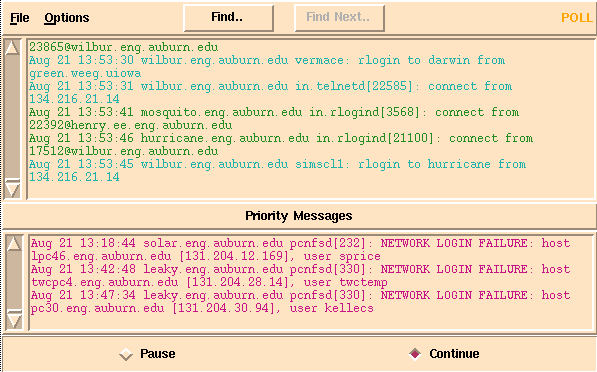Click the line with user kellecs
This screenshot has height=372, width=597.
pyautogui.click(x=203, y=308)
